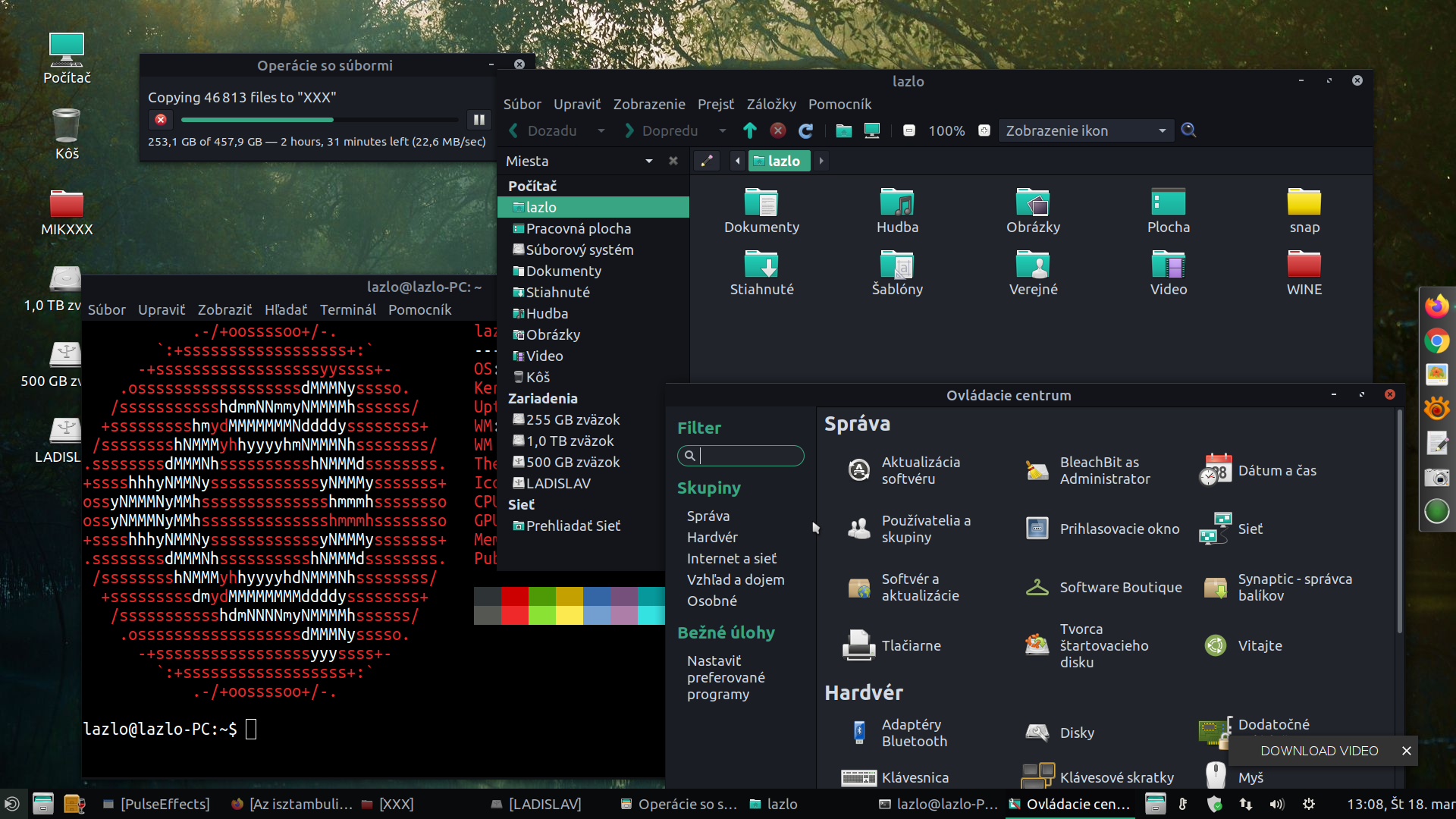Click the network icon in tray
1456x819 pixels.
tap(1246, 804)
